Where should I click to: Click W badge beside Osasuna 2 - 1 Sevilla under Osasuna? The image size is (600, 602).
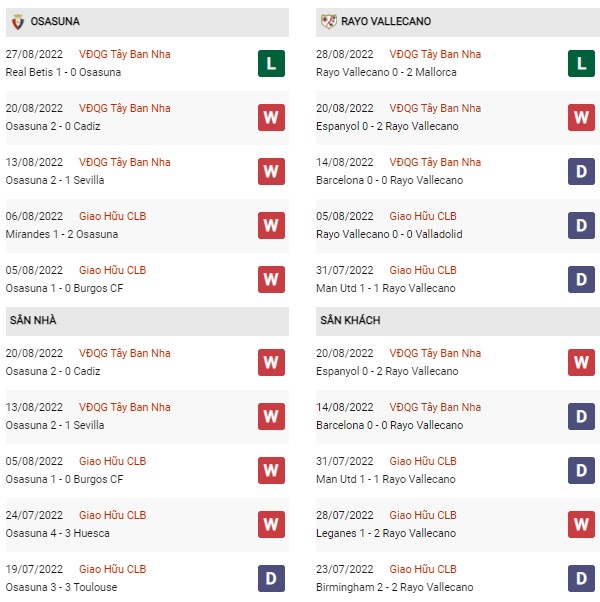[x=271, y=171]
